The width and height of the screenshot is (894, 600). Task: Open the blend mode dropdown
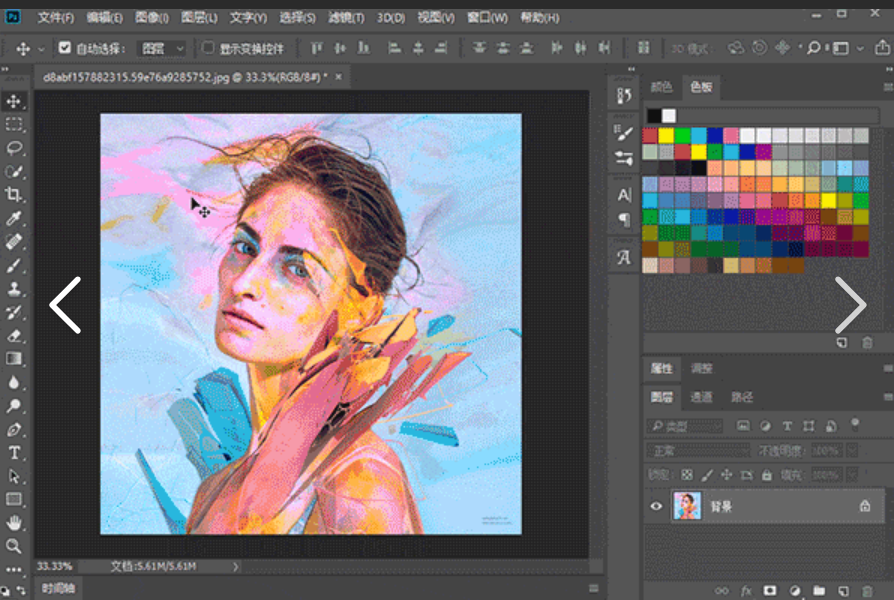pyautogui.click(x=698, y=451)
